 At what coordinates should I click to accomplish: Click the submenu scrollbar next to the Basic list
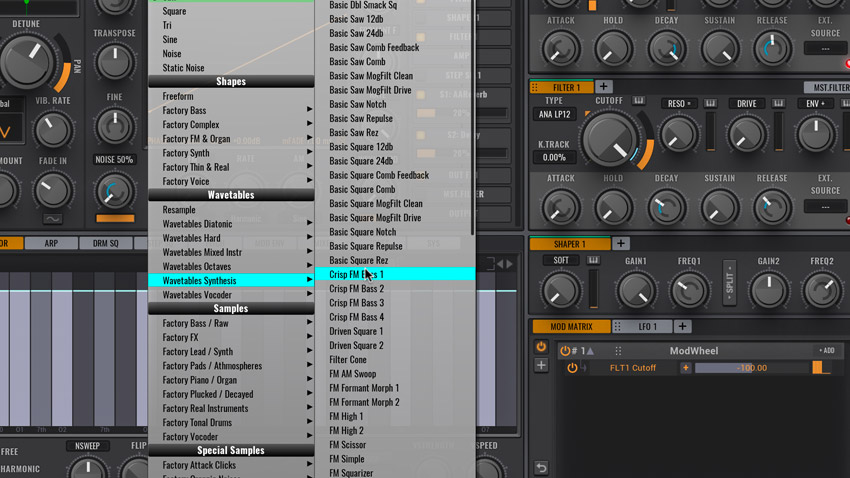pyautogui.click(x=473, y=117)
